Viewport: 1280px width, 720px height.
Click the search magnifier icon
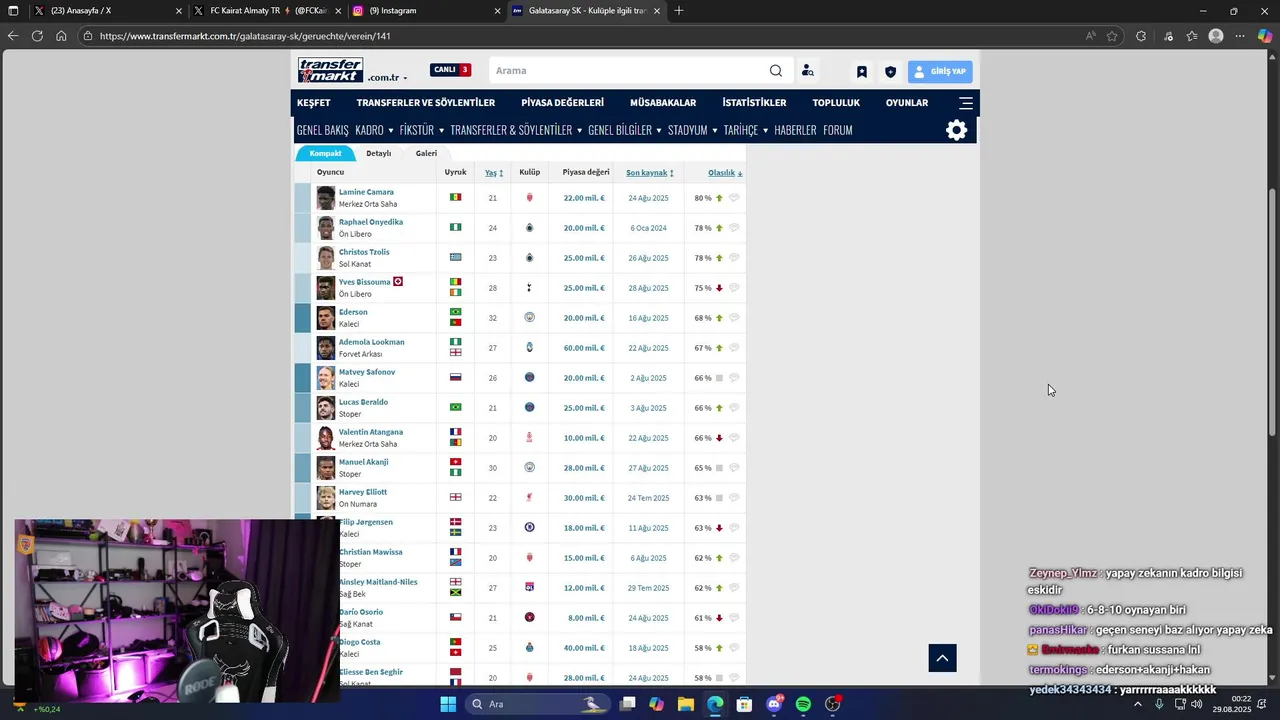pyautogui.click(x=776, y=71)
